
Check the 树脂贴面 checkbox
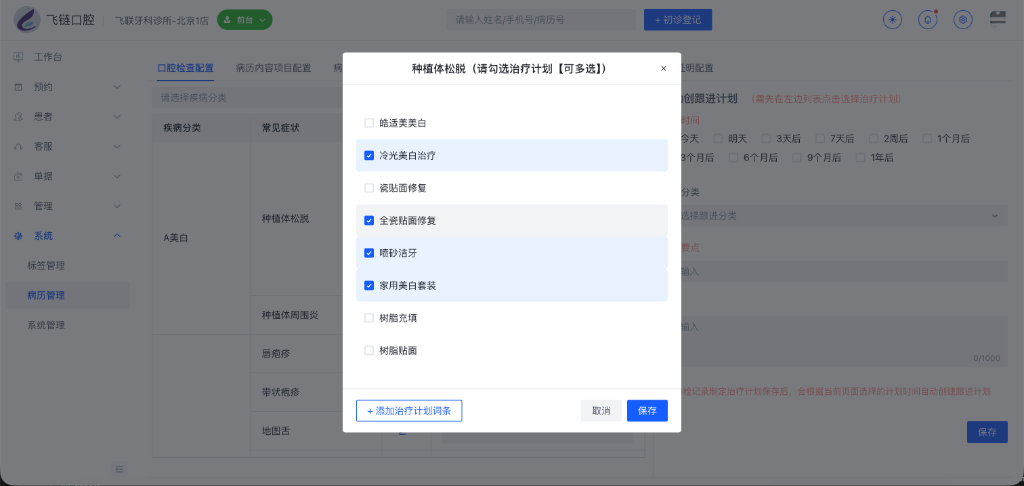tap(369, 351)
